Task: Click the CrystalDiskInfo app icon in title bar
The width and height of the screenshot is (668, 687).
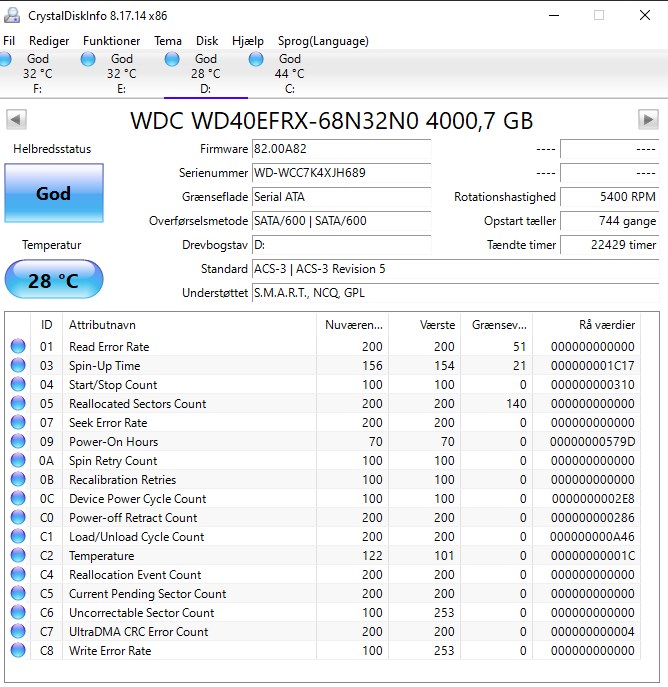Action: 12,15
